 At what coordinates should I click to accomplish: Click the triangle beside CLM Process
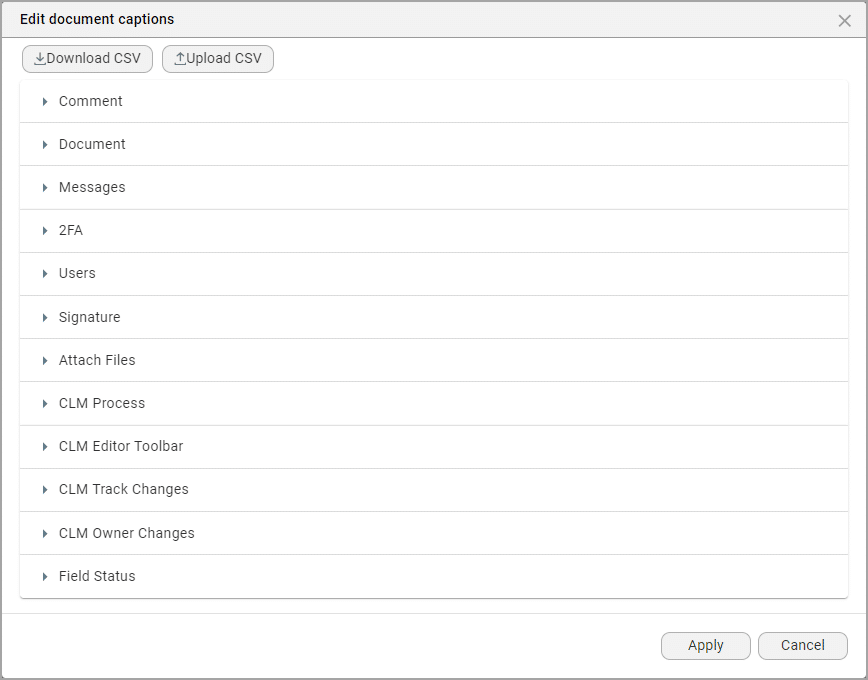click(x=44, y=403)
